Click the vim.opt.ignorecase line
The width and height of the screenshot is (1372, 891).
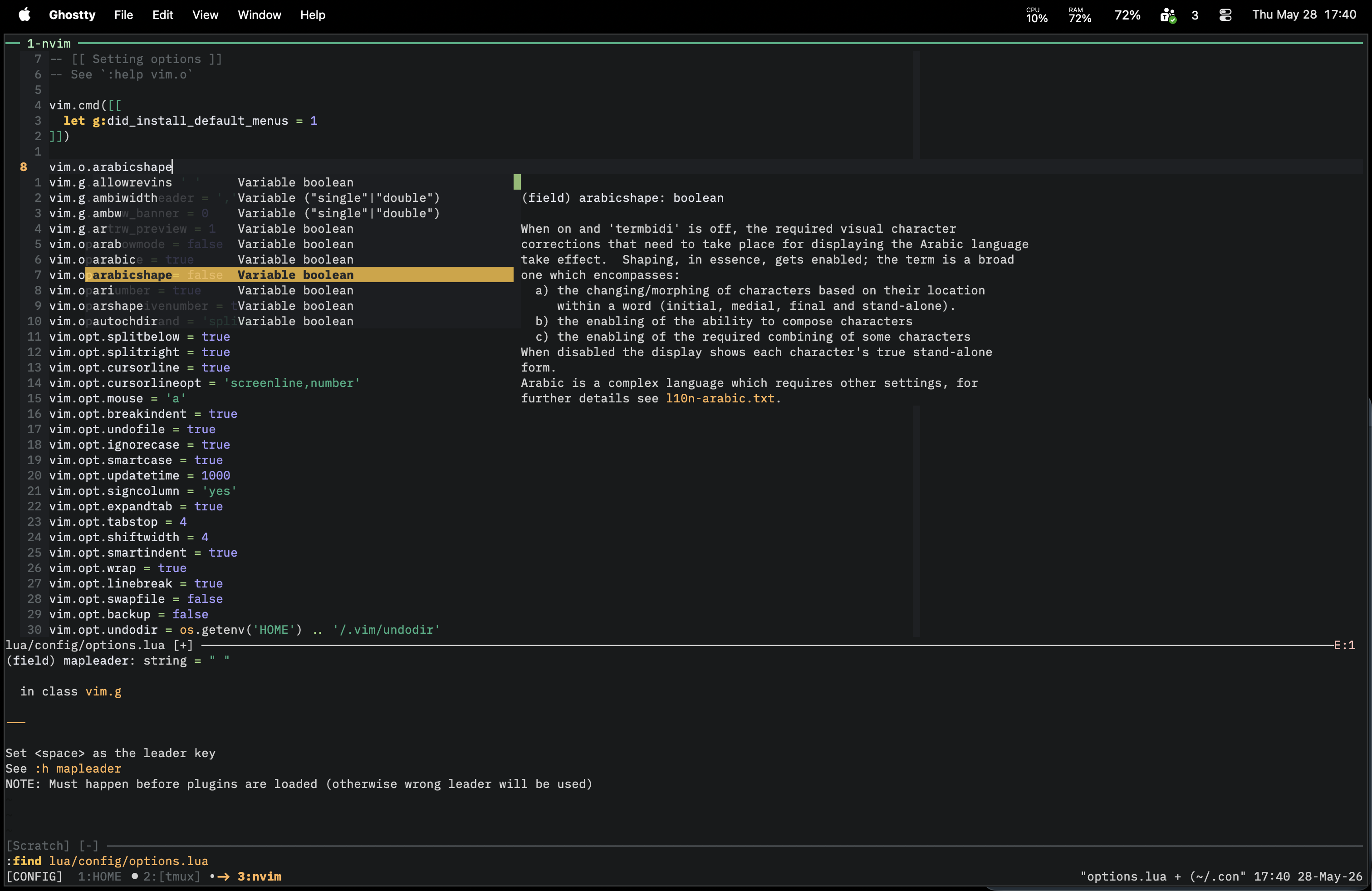point(139,445)
